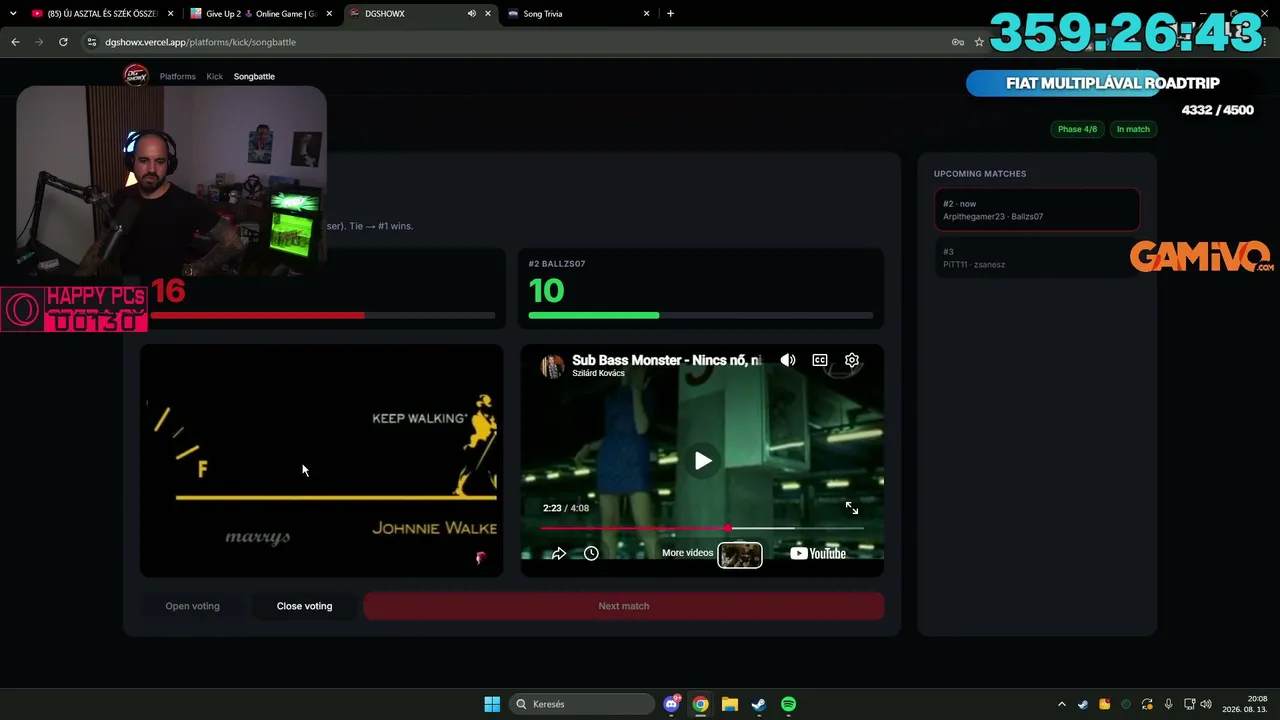Viewport: 1280px width, 720px height.
Task: Share the YouTube video via arrow icon
Action: 559,553
